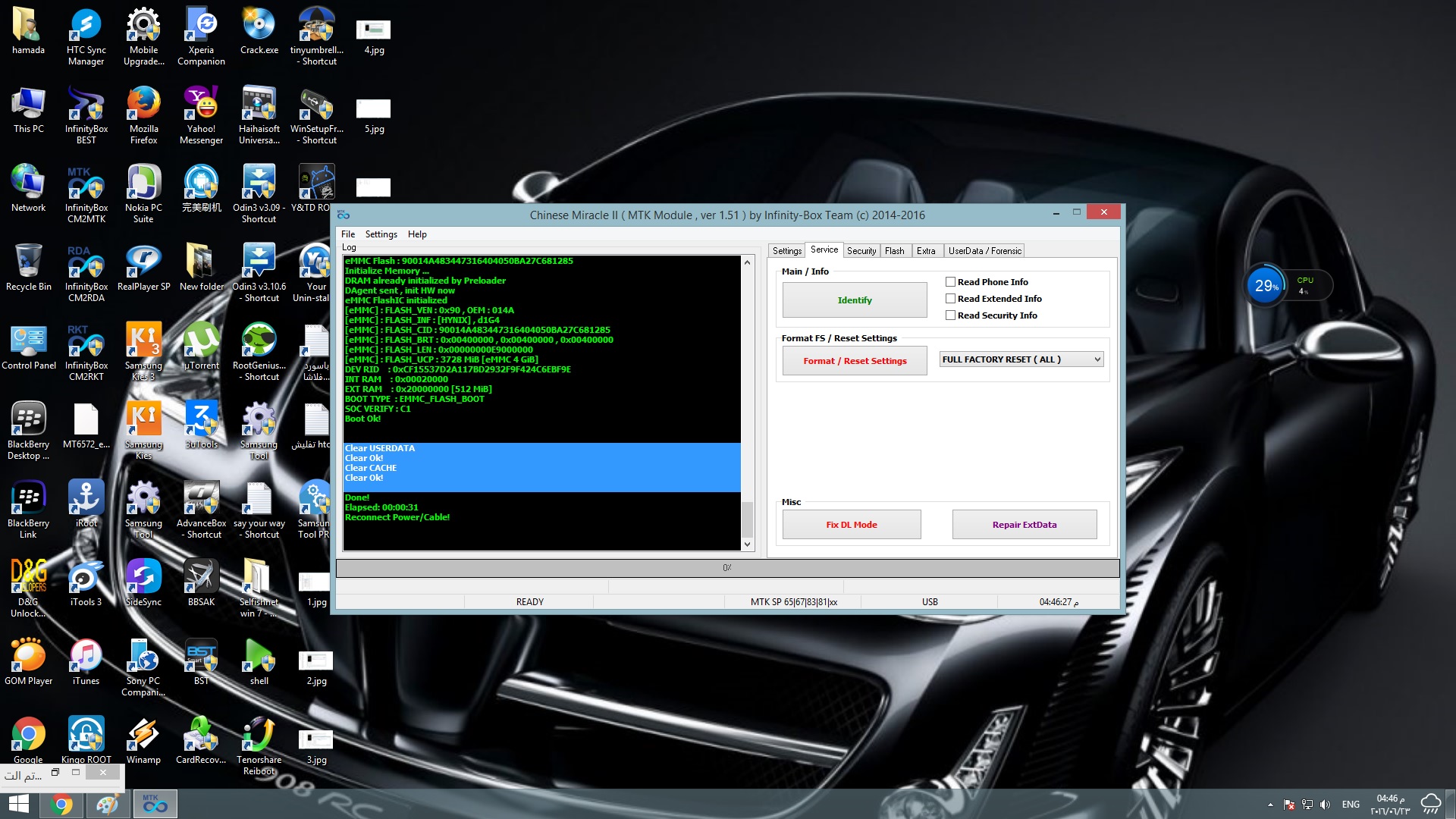Show hidden tray icons arrow
The height and width of the screenshot is (819, 1456).
click(x=1270, y=805)
